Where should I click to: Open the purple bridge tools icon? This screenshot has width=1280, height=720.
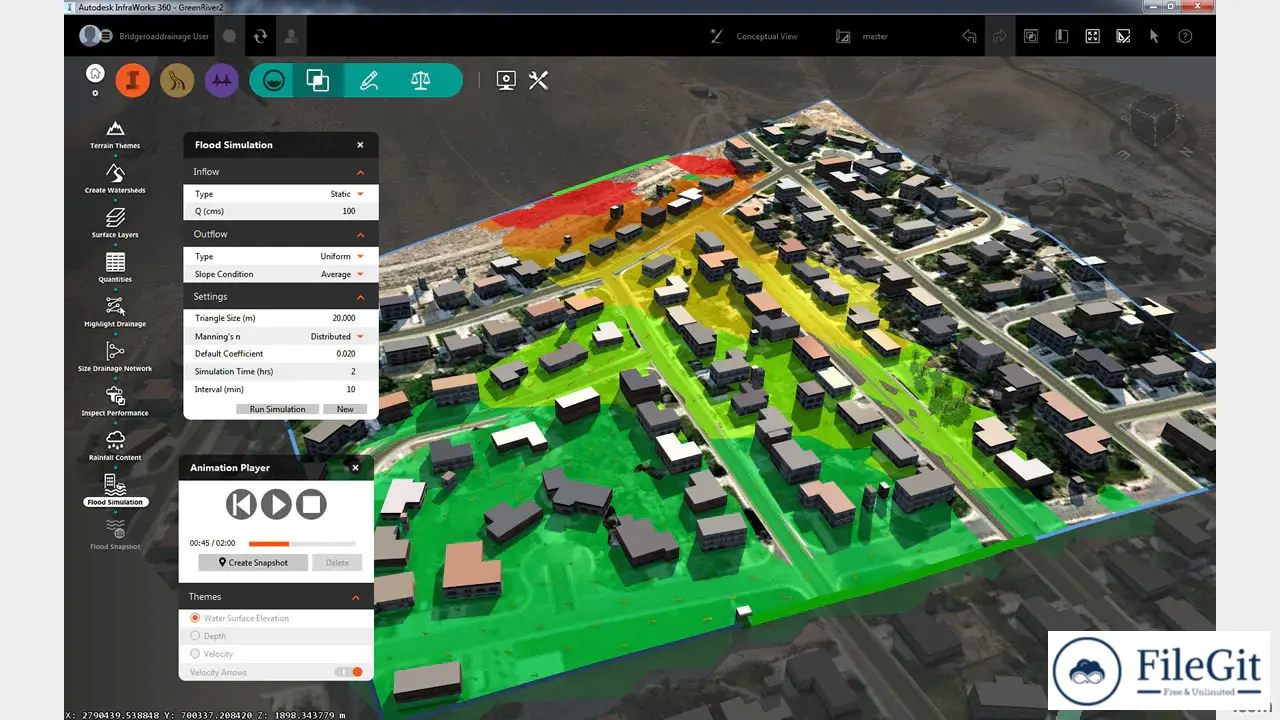(221, 80)
